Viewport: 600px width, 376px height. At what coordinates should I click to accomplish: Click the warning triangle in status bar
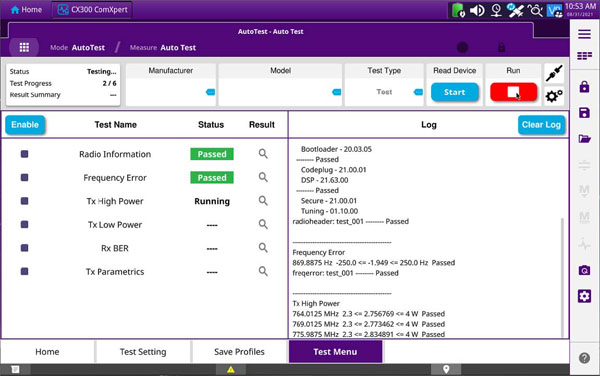pos(231,369)
